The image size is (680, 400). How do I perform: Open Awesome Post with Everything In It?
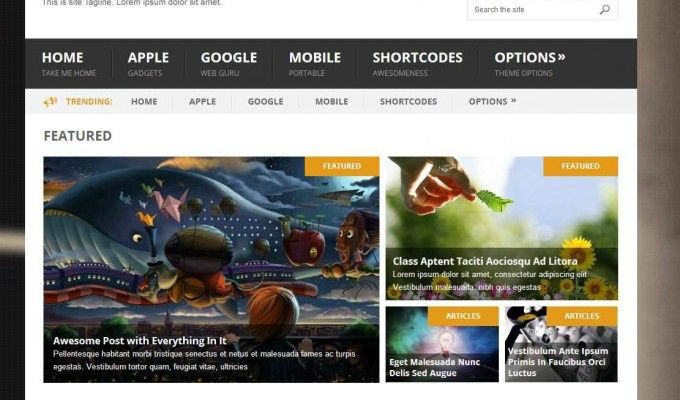click(x=140, y=341)
